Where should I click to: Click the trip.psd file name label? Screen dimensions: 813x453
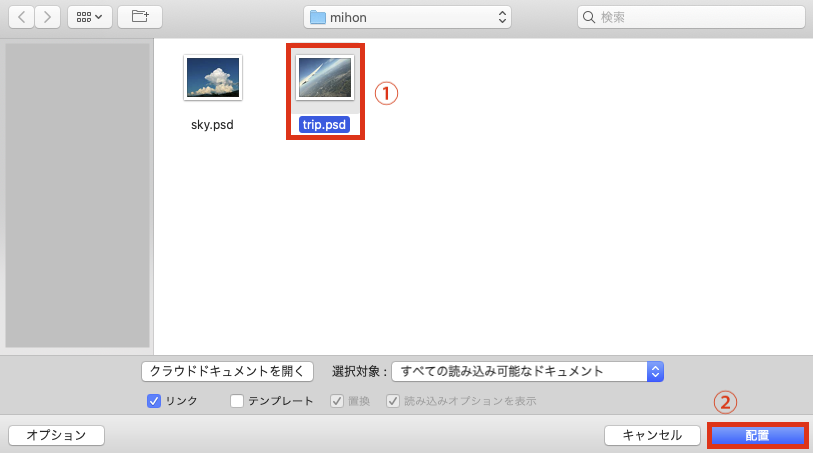(325, 125)
